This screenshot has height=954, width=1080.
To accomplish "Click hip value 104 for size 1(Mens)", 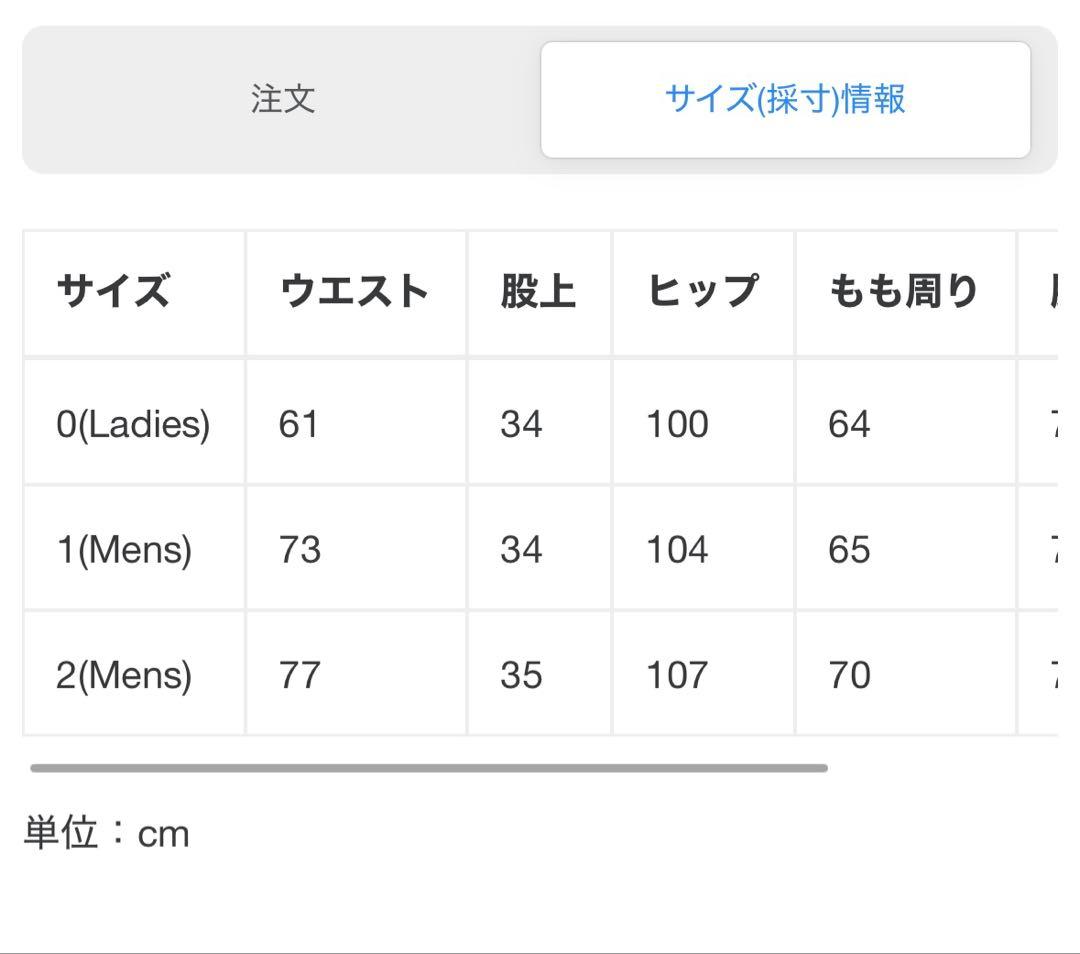I will pyautogui.click(x=676, y=549).
